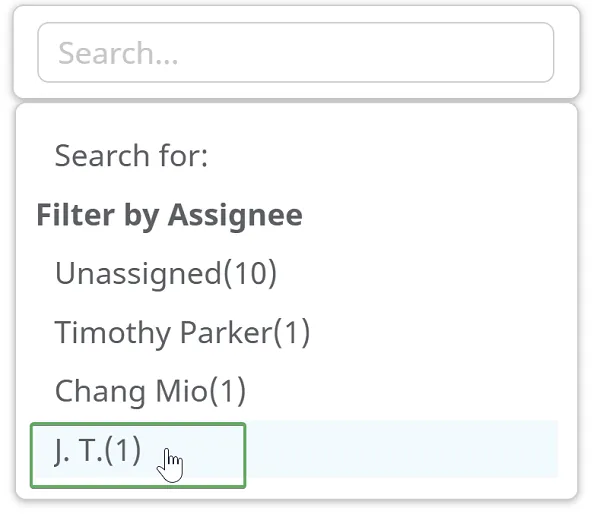Click the Parker(1) count text

[x=245, y=332]
